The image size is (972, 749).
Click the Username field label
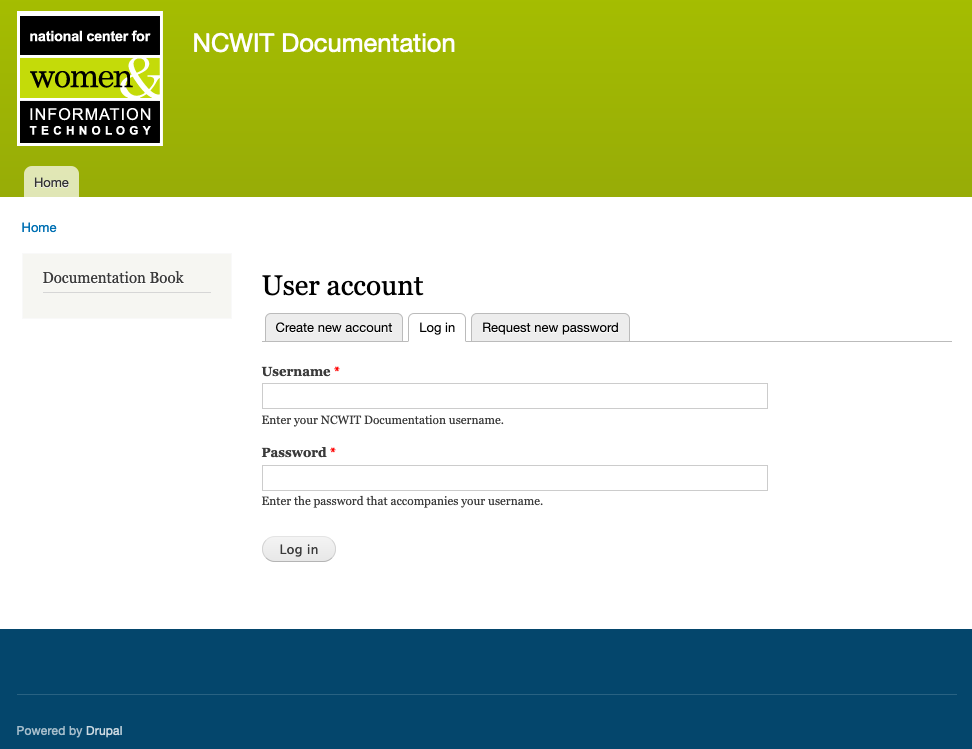tap(296, 372)
